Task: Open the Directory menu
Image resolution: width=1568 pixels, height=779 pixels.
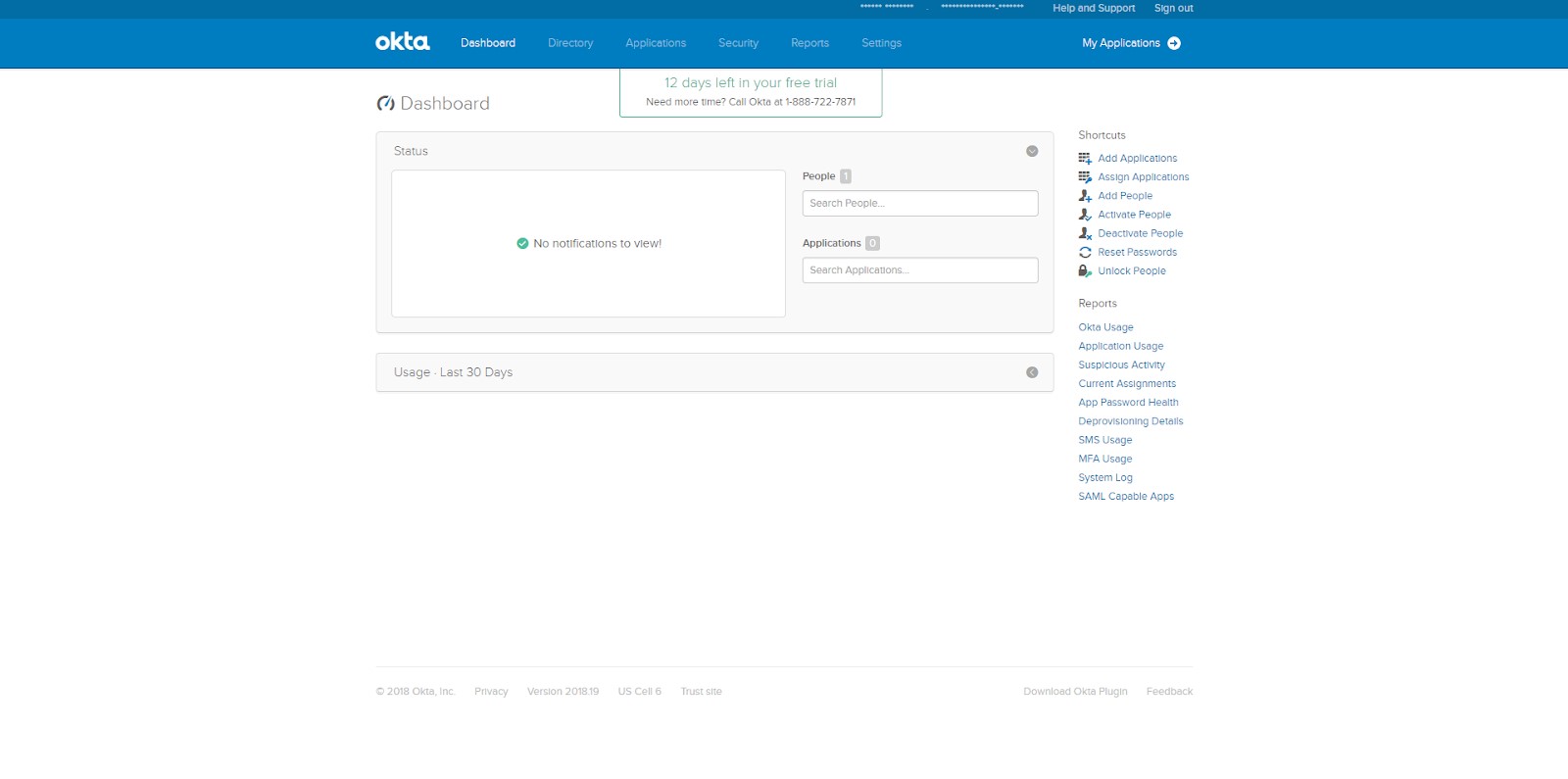Action: pos(570,43)
